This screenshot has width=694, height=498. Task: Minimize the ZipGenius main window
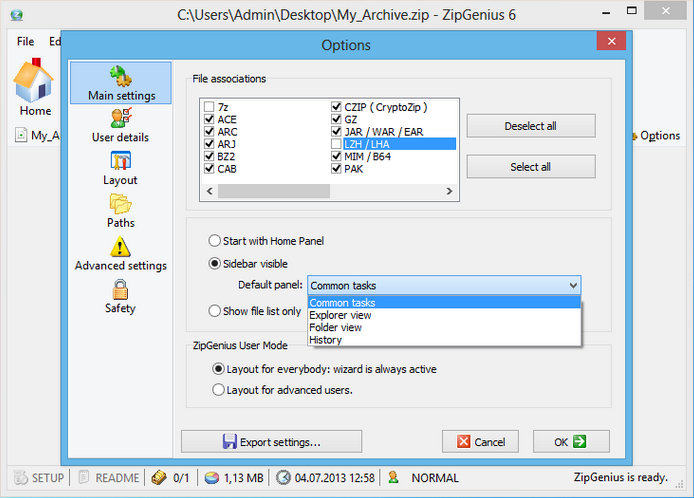606,13
